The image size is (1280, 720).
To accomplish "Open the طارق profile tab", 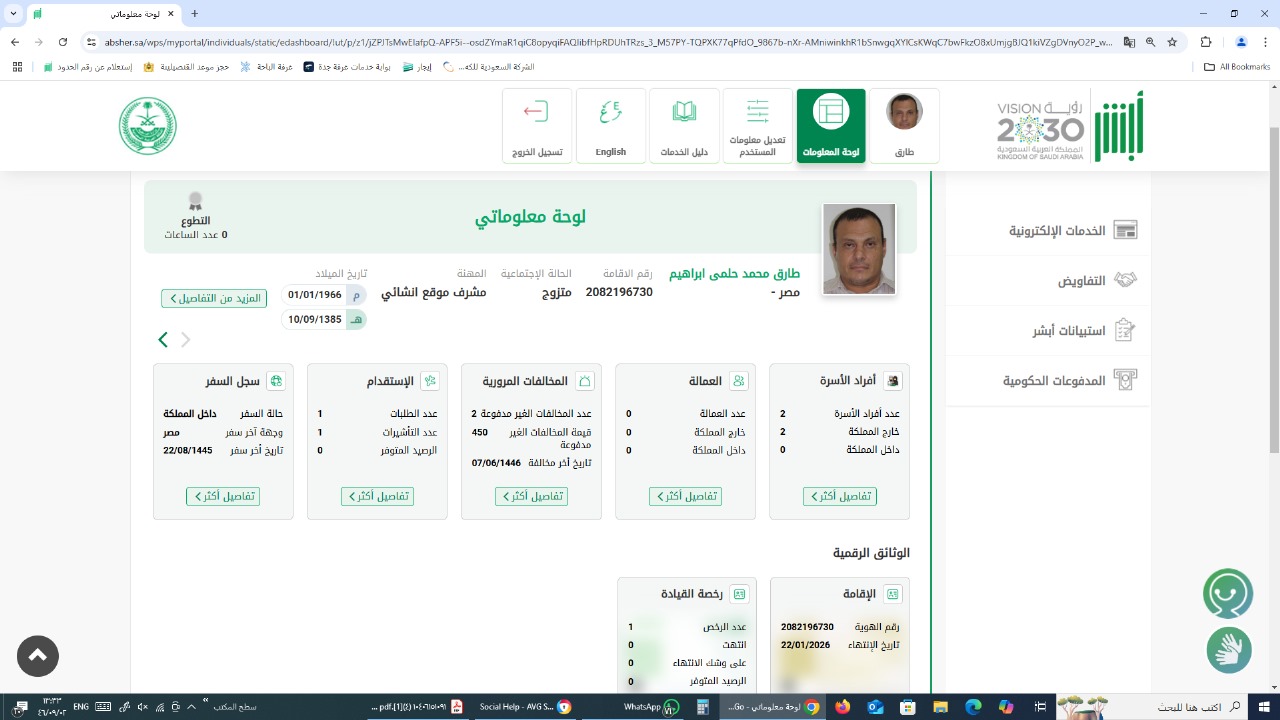I will (904, 125).
